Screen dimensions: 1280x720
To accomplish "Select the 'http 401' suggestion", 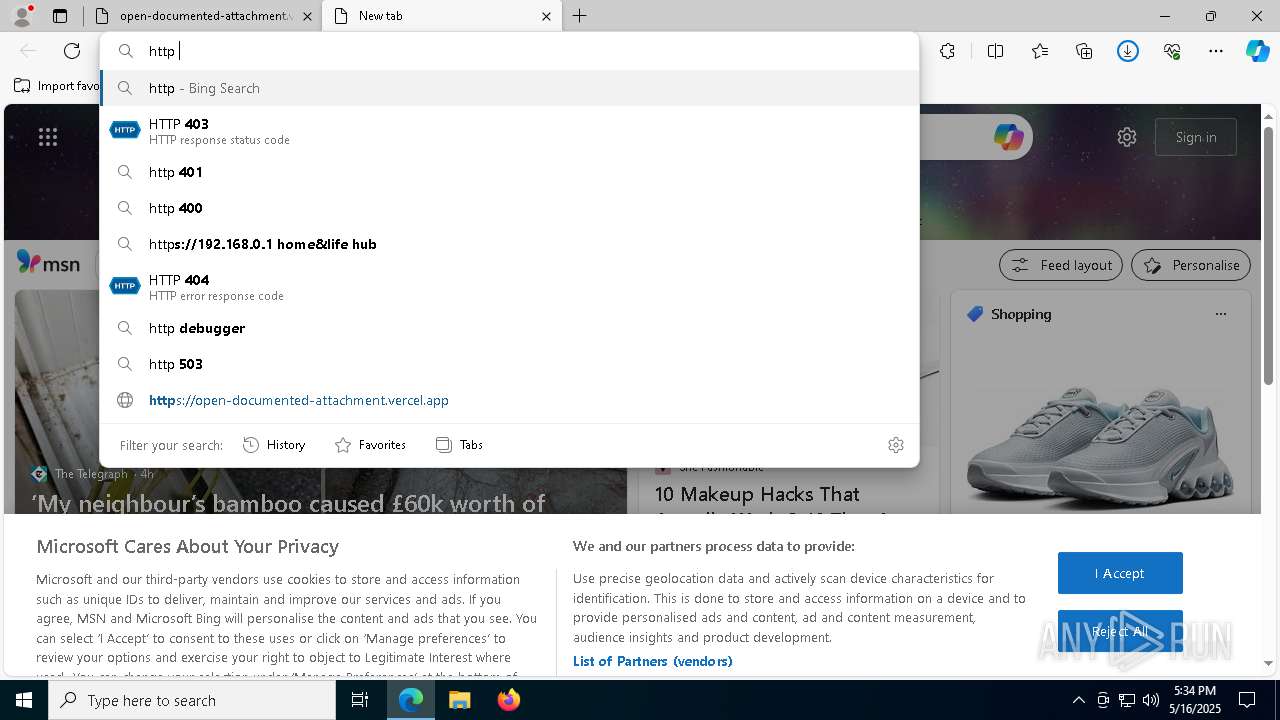I will coord(509,172).
